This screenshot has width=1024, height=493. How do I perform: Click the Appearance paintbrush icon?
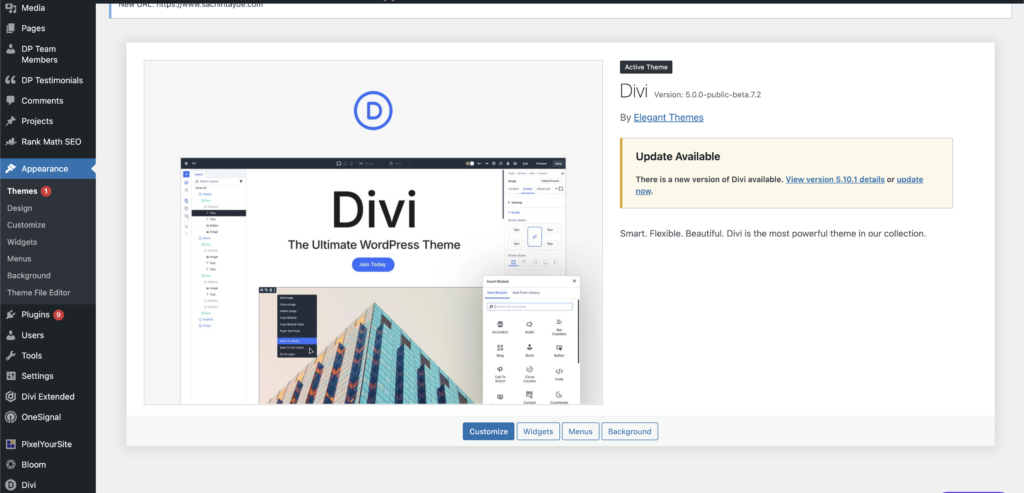click(x=10, y=168)
